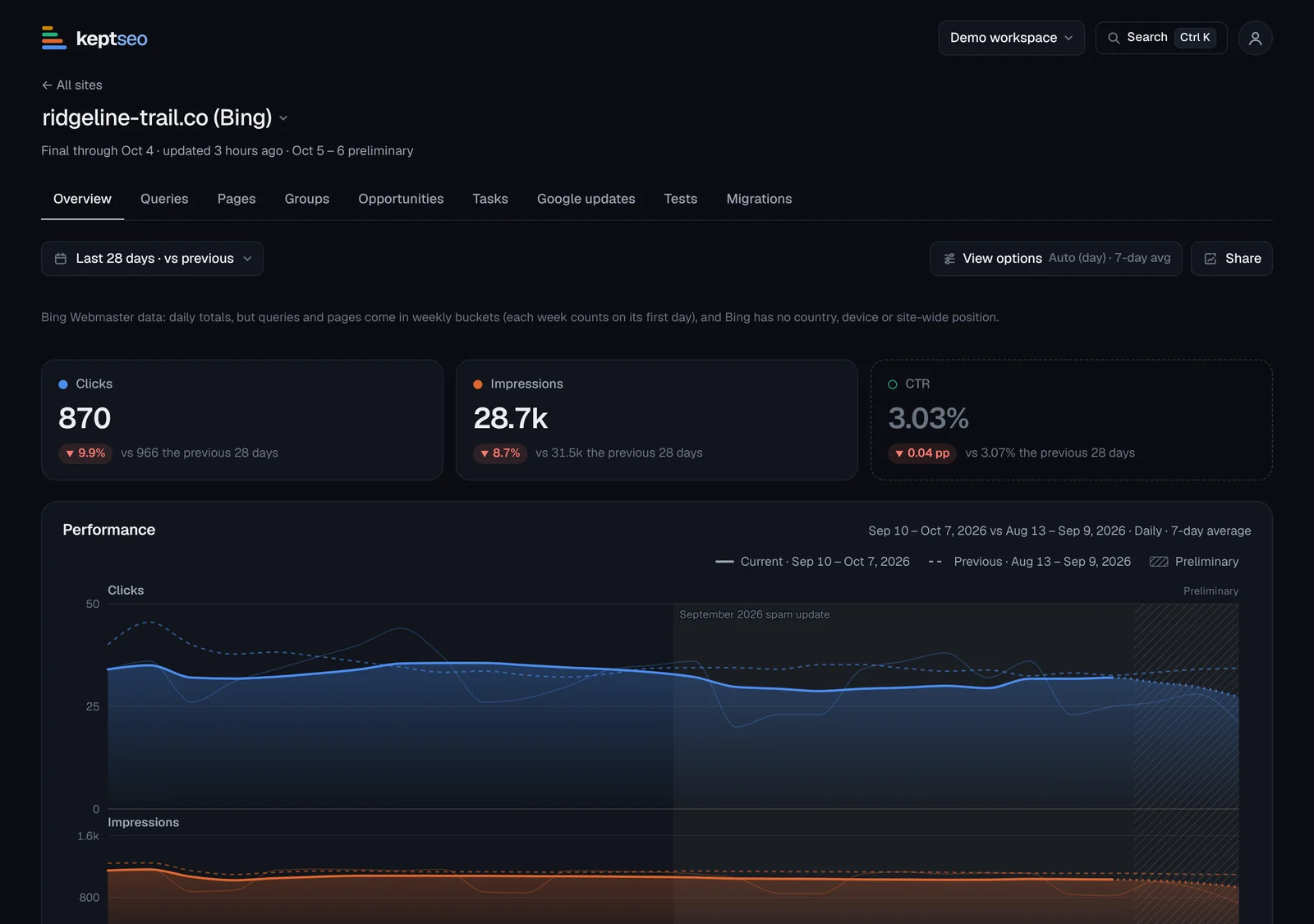The image size is (1314, 924).
Task: Open the Migrations tab
Action: [760, 199]
